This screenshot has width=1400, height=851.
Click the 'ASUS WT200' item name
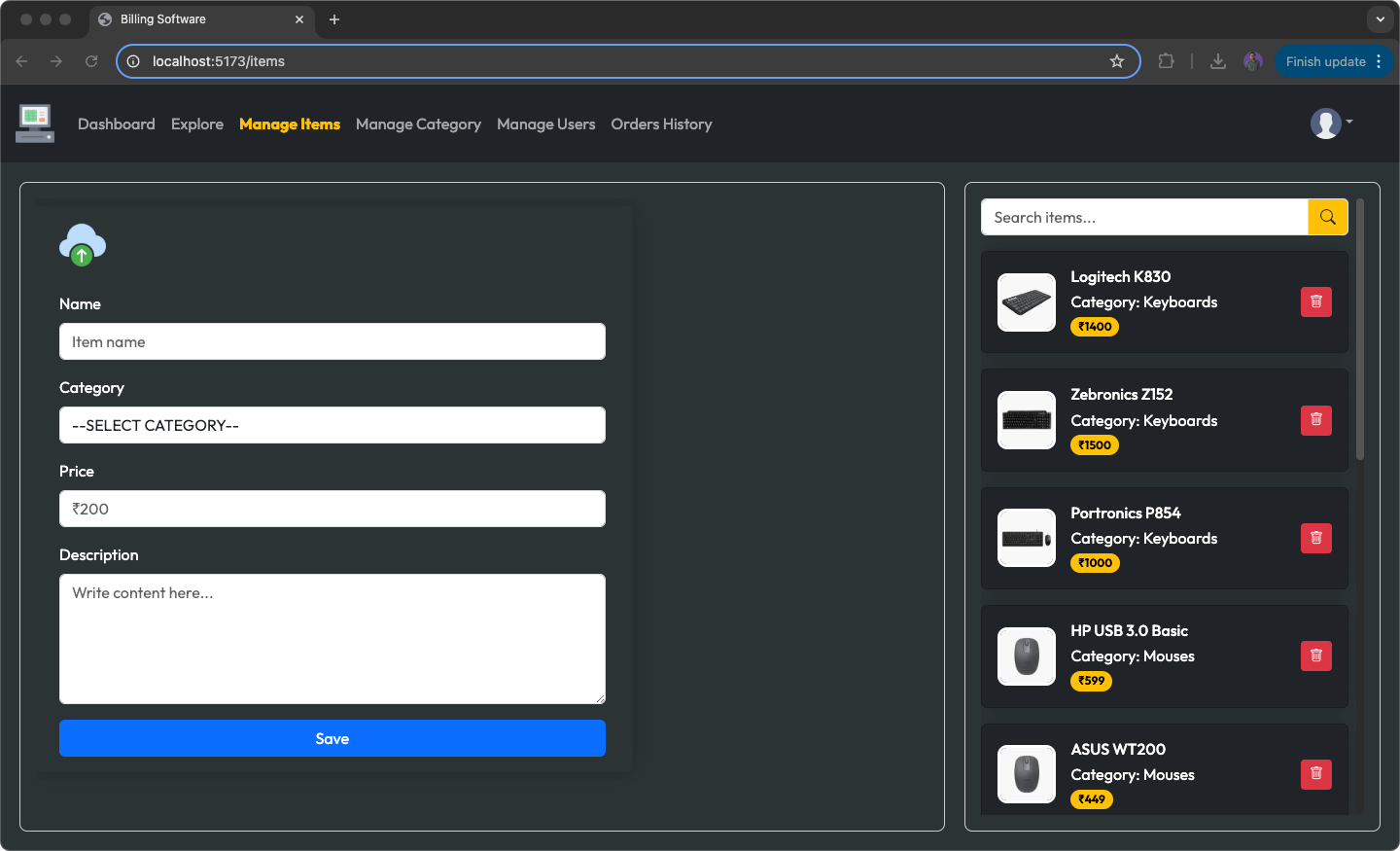(1118, 749)
